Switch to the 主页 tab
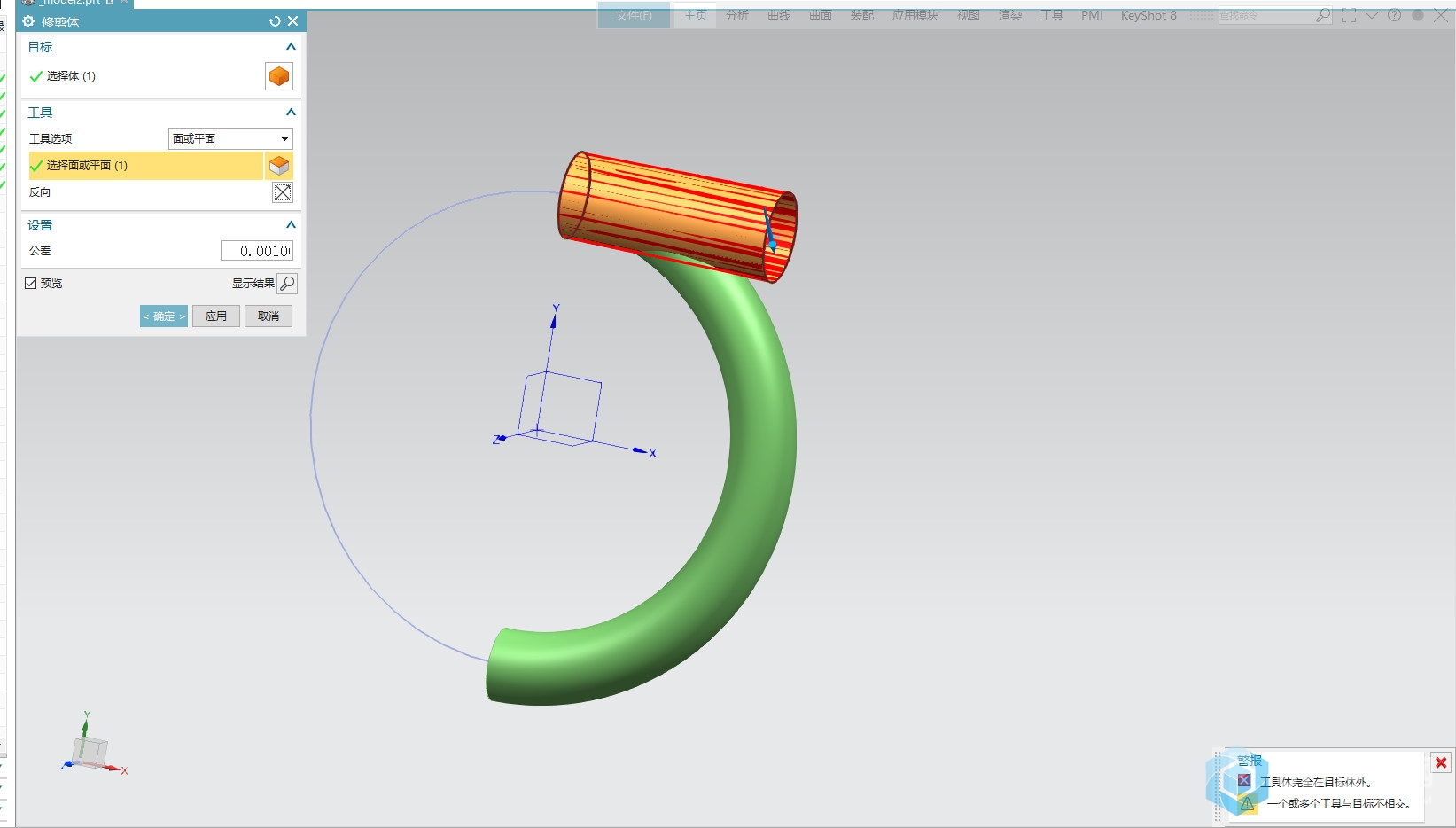Viewport: 1456px width, 828px height. click(696, 15)
